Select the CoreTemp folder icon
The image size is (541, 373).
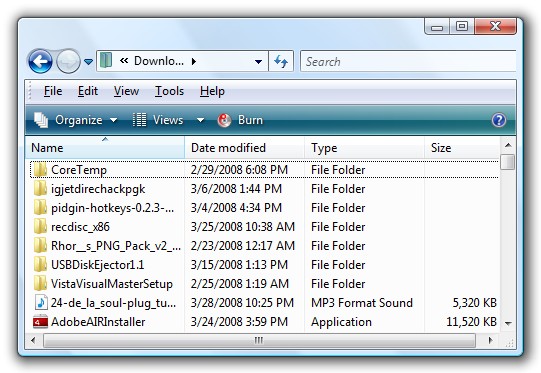click(x=41, y=170)
